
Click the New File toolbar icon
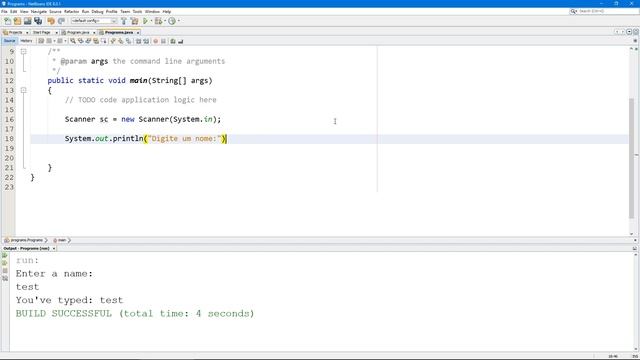click(x=7, y=21)
